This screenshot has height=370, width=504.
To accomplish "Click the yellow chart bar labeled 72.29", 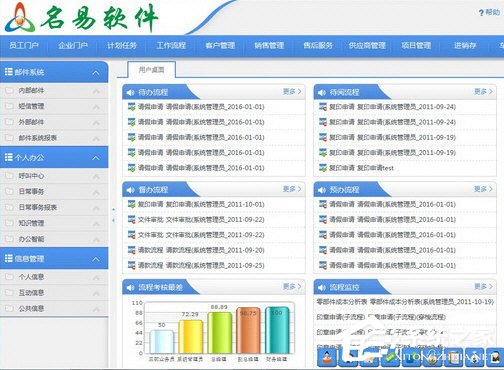I will 190,337.
